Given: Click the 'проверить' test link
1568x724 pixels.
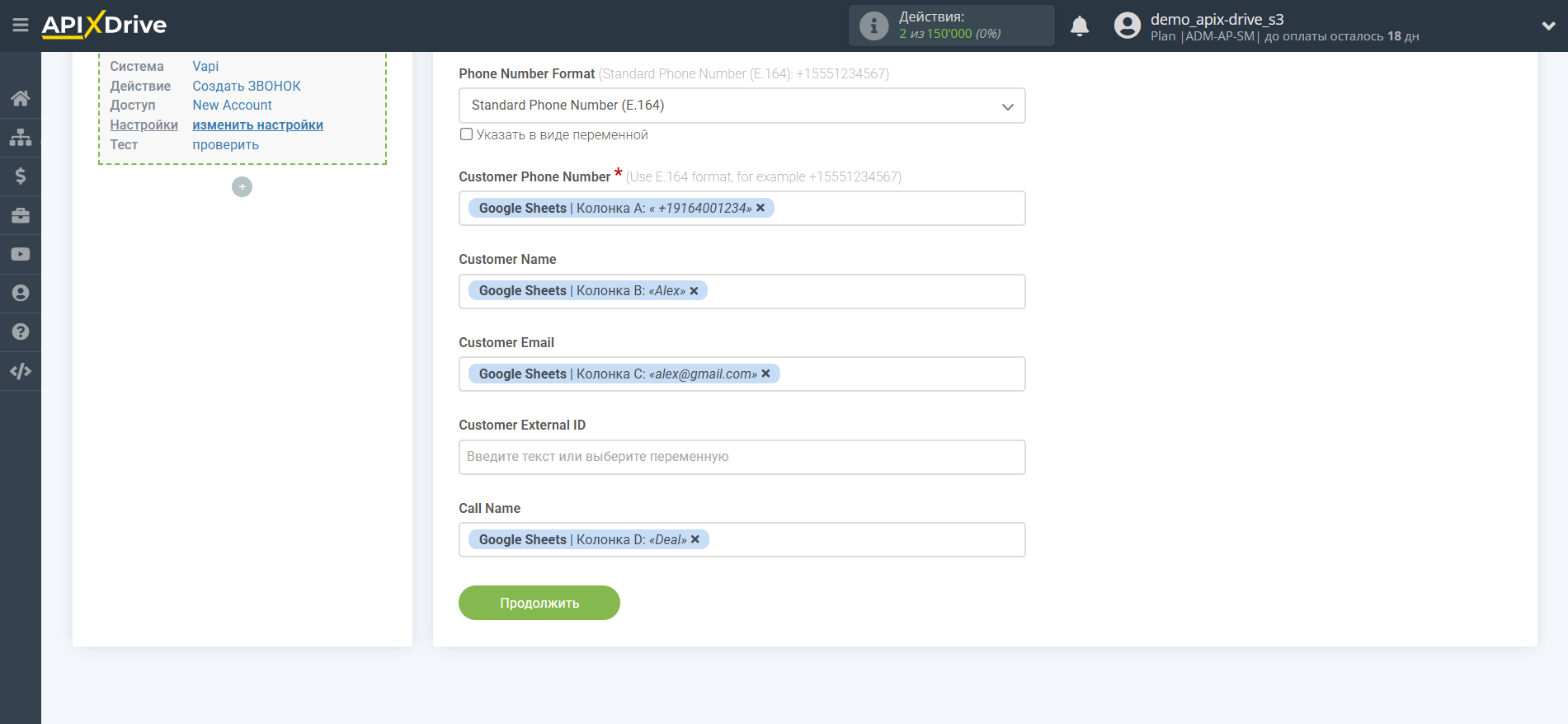Looking at the screenshot, I should 226,145.
